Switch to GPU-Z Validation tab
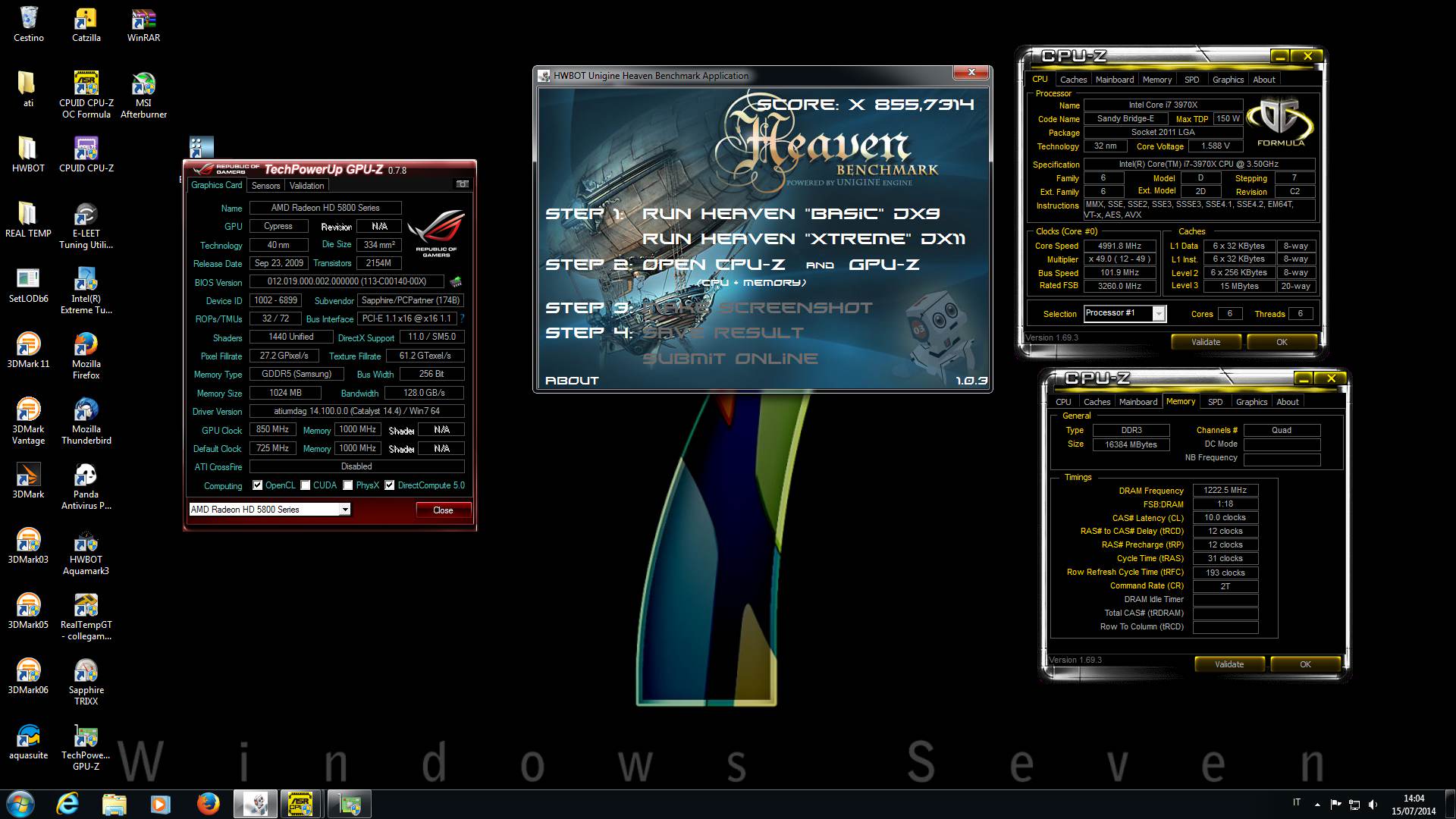1456x819 pixels. point(306,185)
